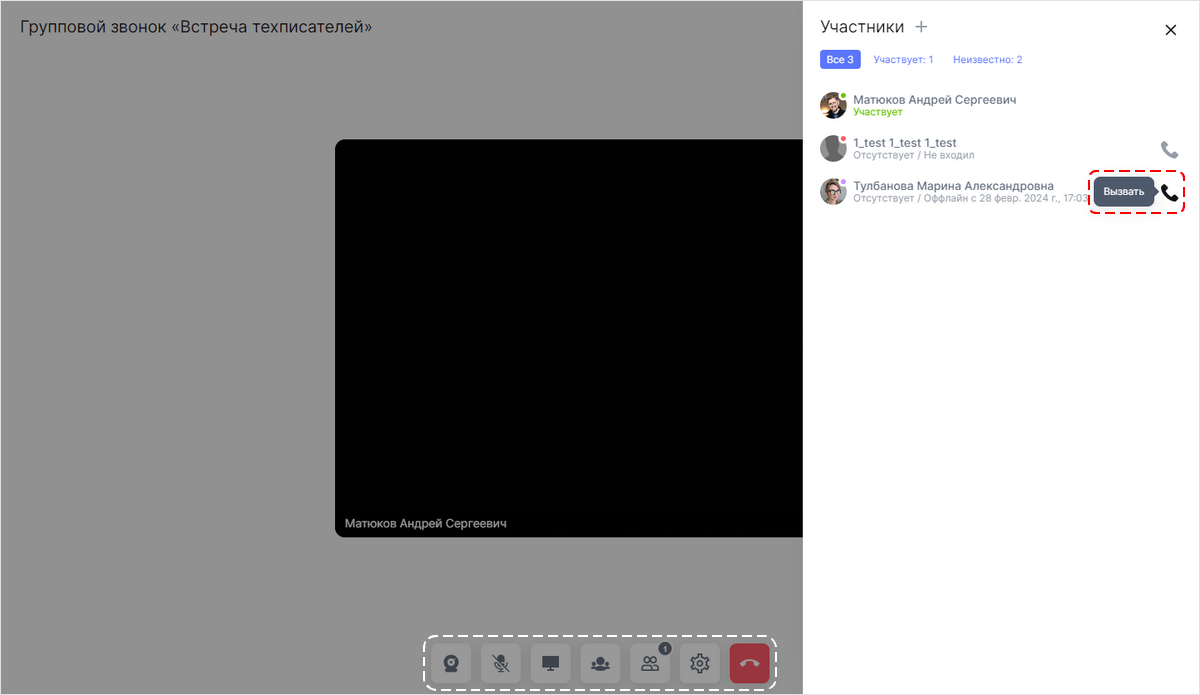This screenshot has width=1200, height=695.
Task: Switch to the 'Участвует: 1' tab
Action: coord(903,60)
